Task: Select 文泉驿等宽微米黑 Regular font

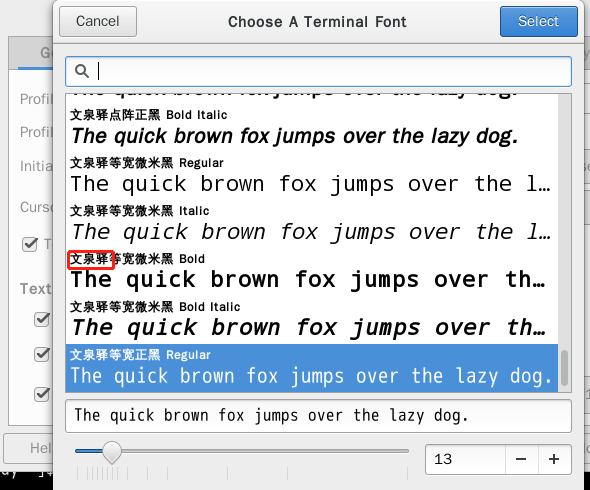Action: pyautogui.click(x=312, y=176)
